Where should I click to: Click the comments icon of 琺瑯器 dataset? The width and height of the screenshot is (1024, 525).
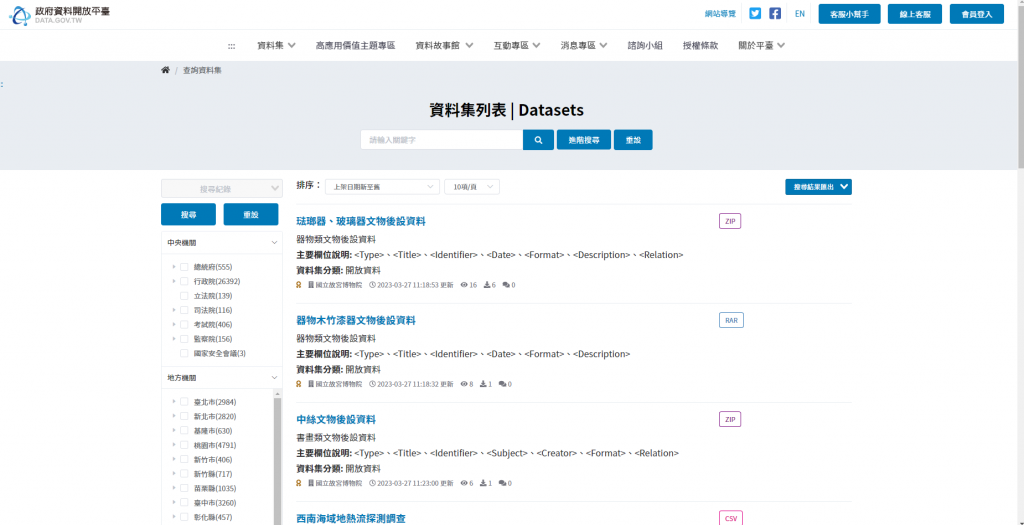pyautogui.click(x=506, y=285)
